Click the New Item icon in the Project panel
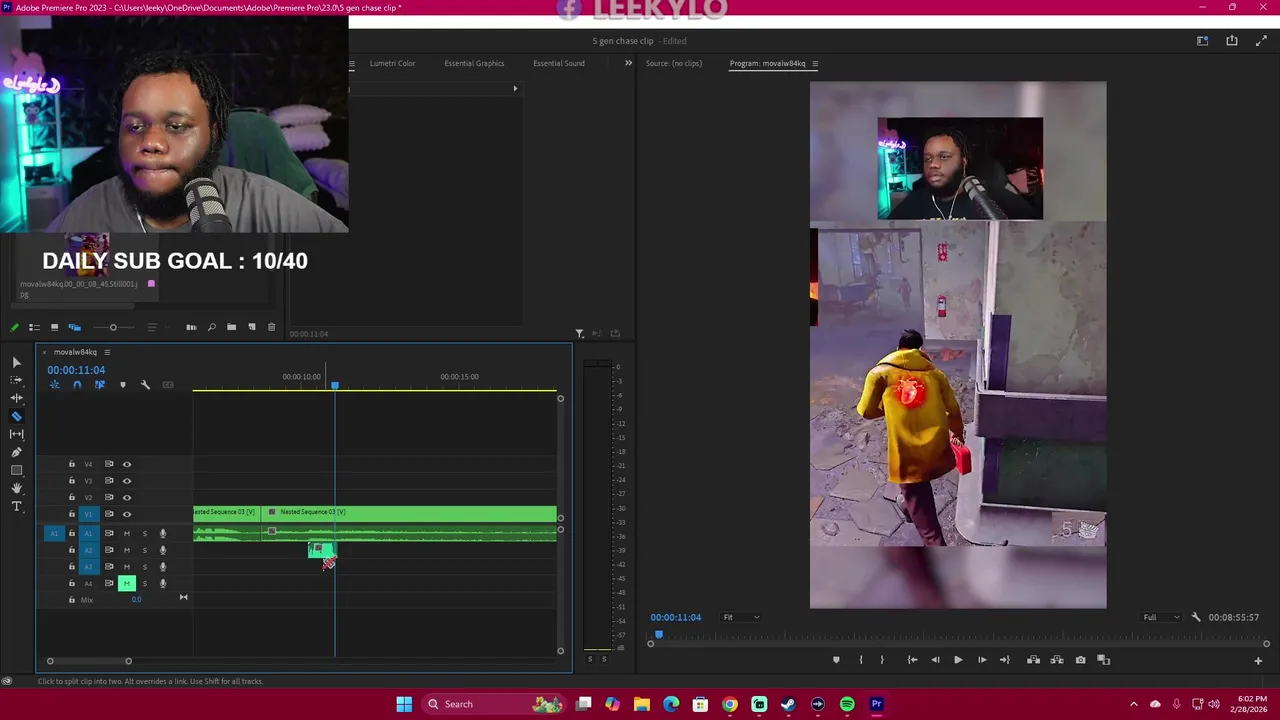Viewport: 1280px width, 720px height. [x=251, y=327]
